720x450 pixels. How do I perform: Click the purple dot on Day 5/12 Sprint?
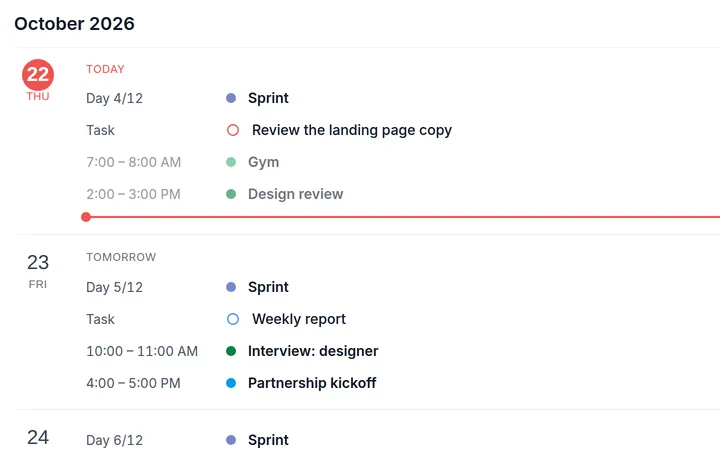[x=231, y=287]
